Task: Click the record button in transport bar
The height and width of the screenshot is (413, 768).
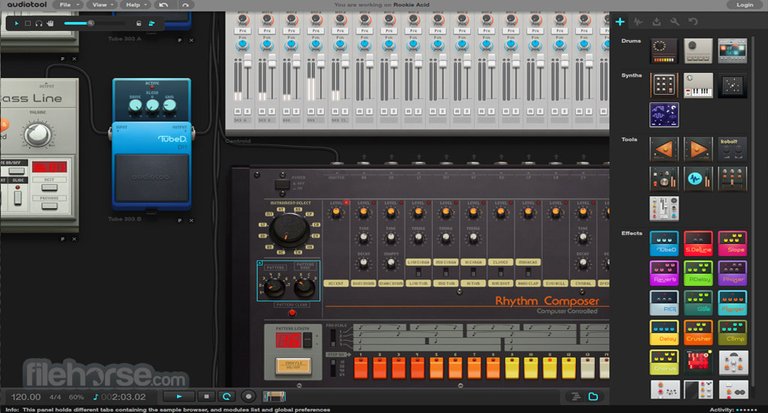Action: 248,396
